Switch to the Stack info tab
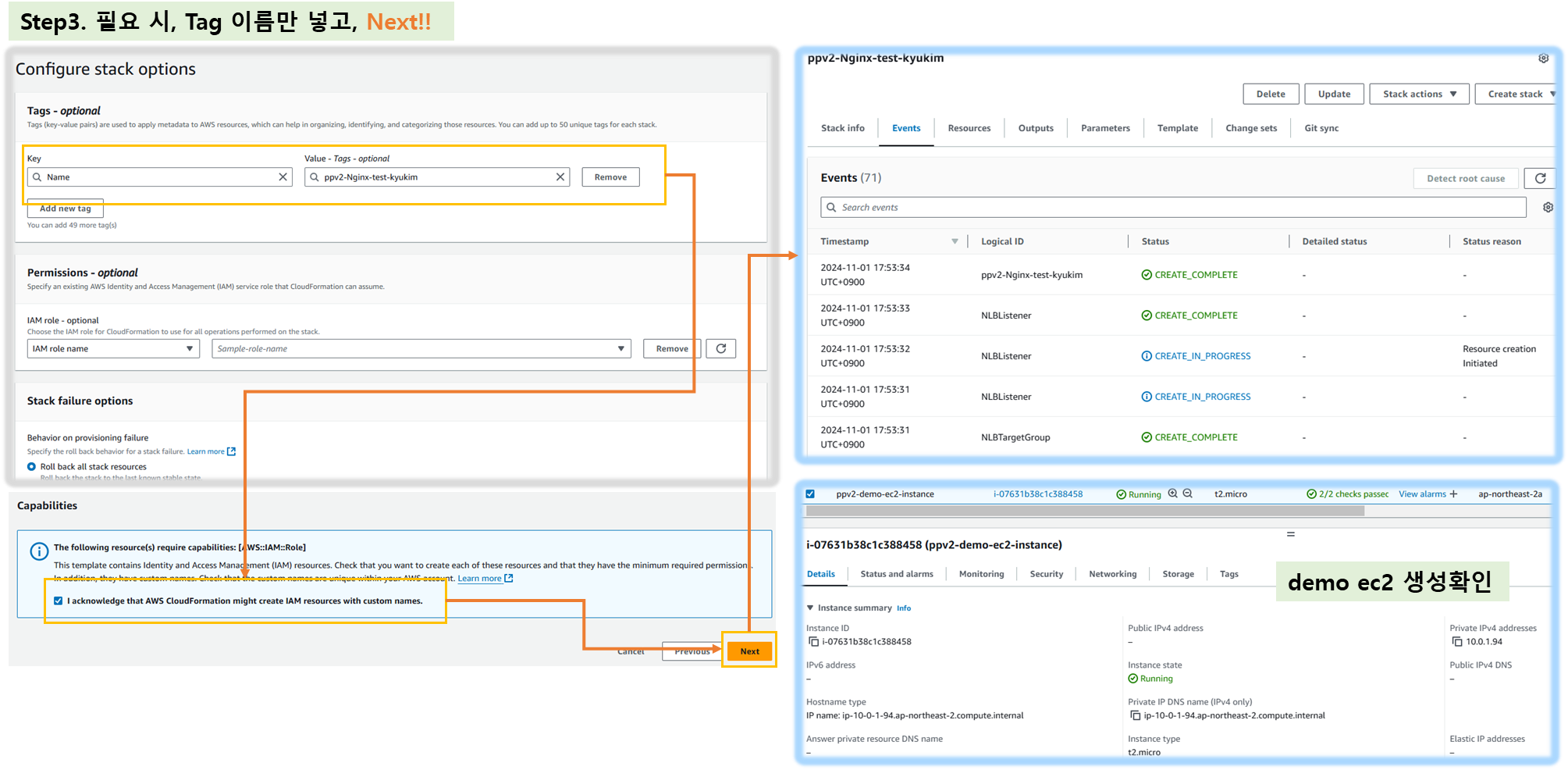 842,128
